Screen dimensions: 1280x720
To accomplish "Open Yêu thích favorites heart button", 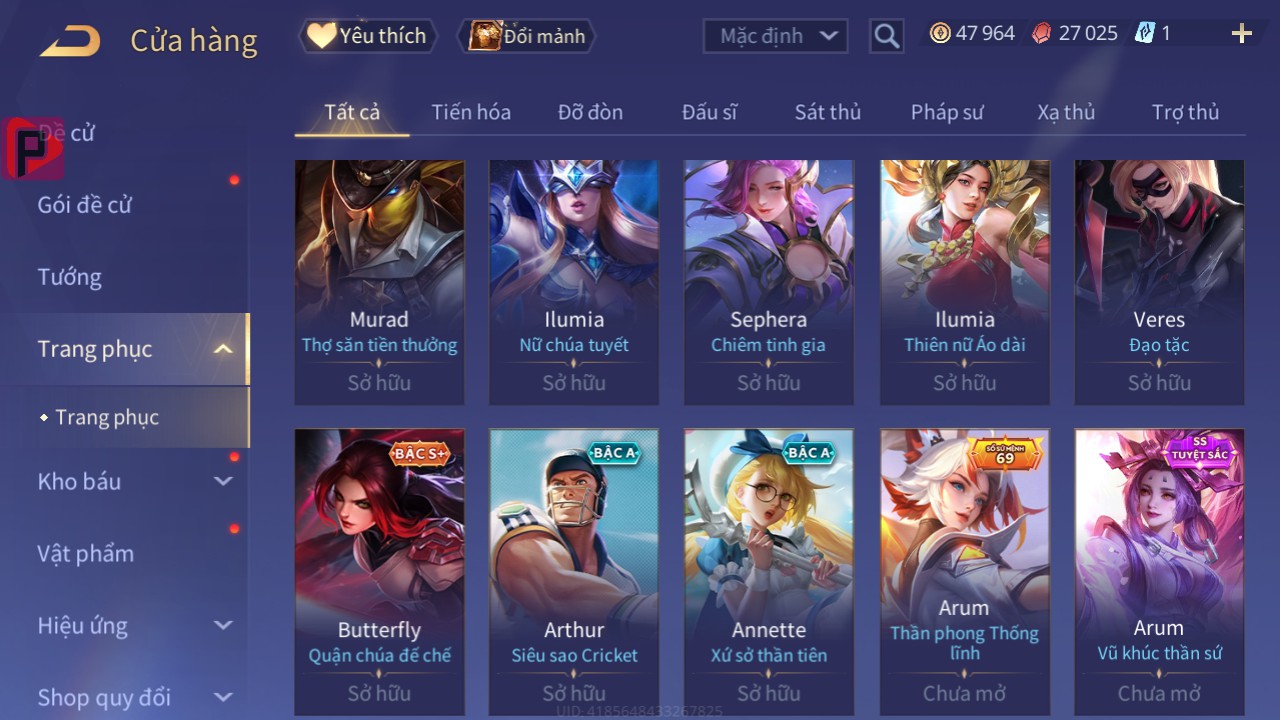I will (x=368, y=36).
